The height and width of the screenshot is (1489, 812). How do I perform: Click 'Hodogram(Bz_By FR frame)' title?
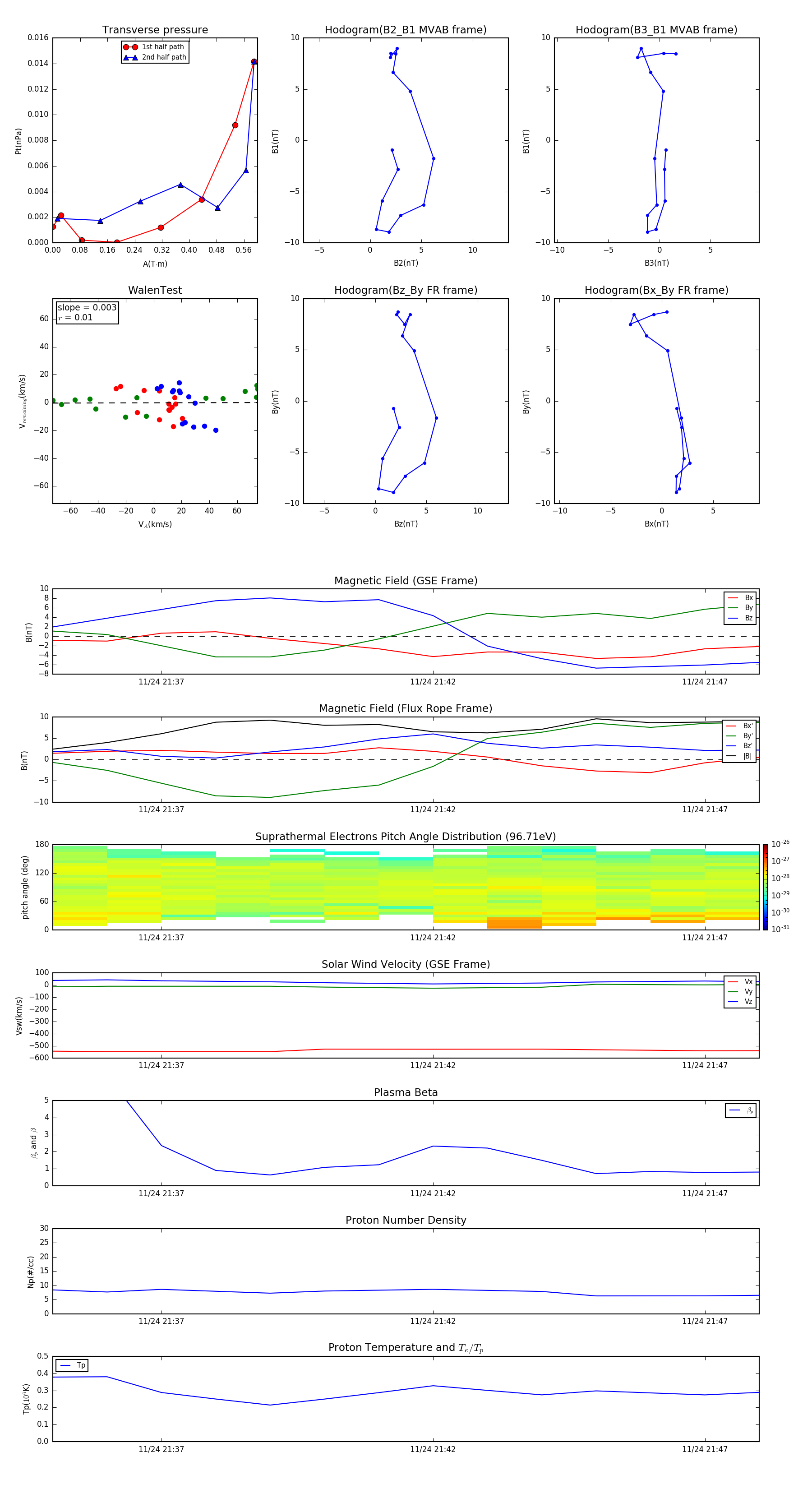tap(406, 290)
